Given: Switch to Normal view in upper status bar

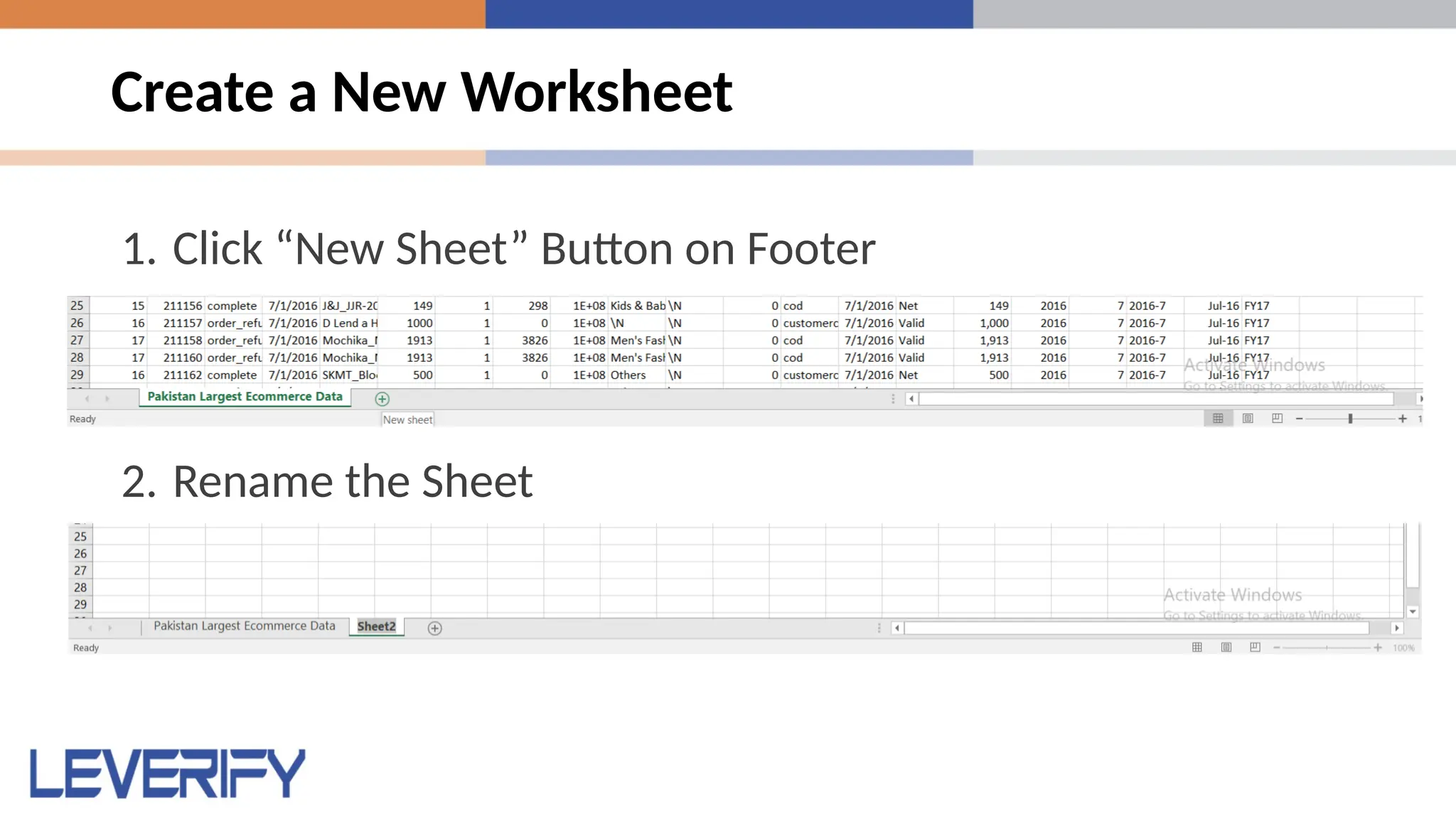Looking at the screenshot, I should pos(1218,419).
